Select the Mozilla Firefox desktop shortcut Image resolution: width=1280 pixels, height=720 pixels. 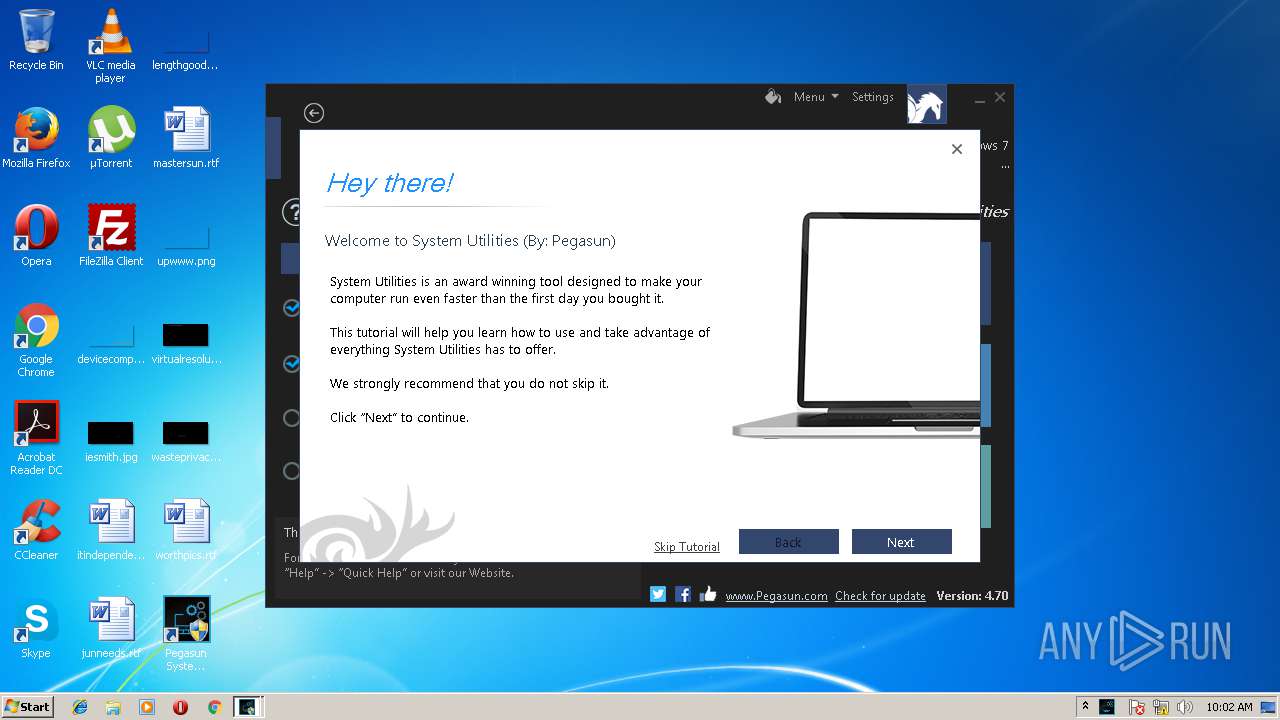[36, 138]
